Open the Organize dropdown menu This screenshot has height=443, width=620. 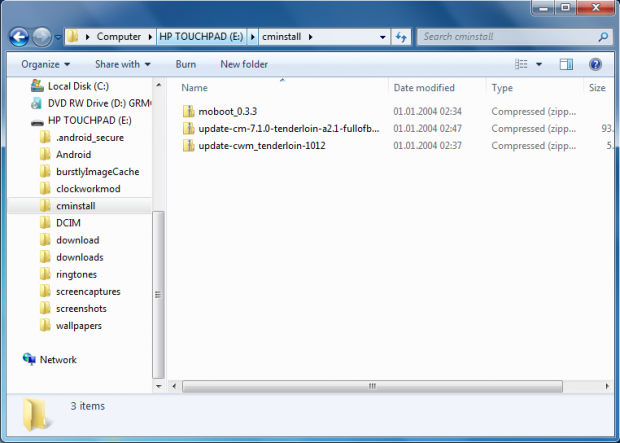[x=45, y=64]
